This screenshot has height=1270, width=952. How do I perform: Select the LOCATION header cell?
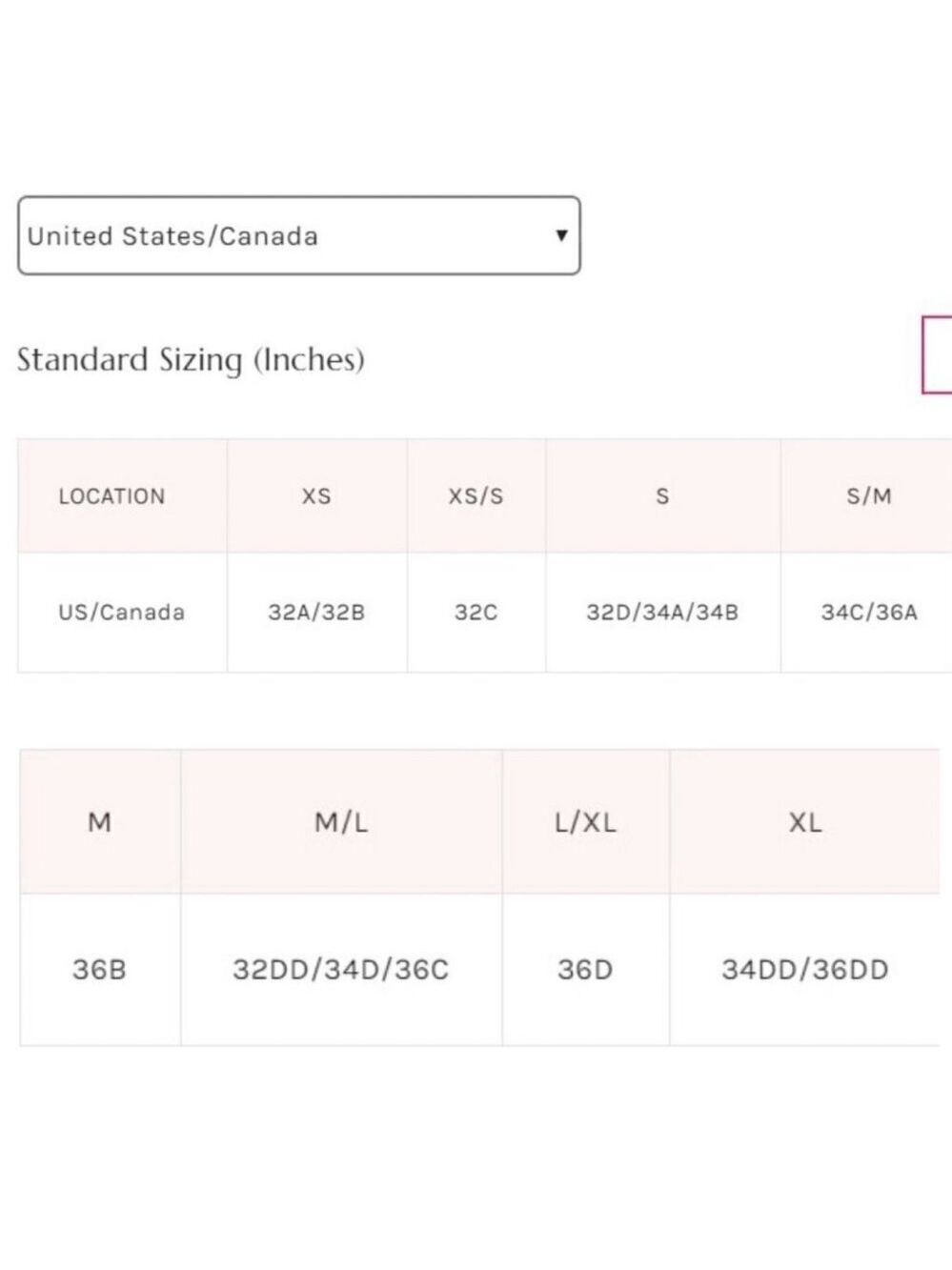point(122,495)
